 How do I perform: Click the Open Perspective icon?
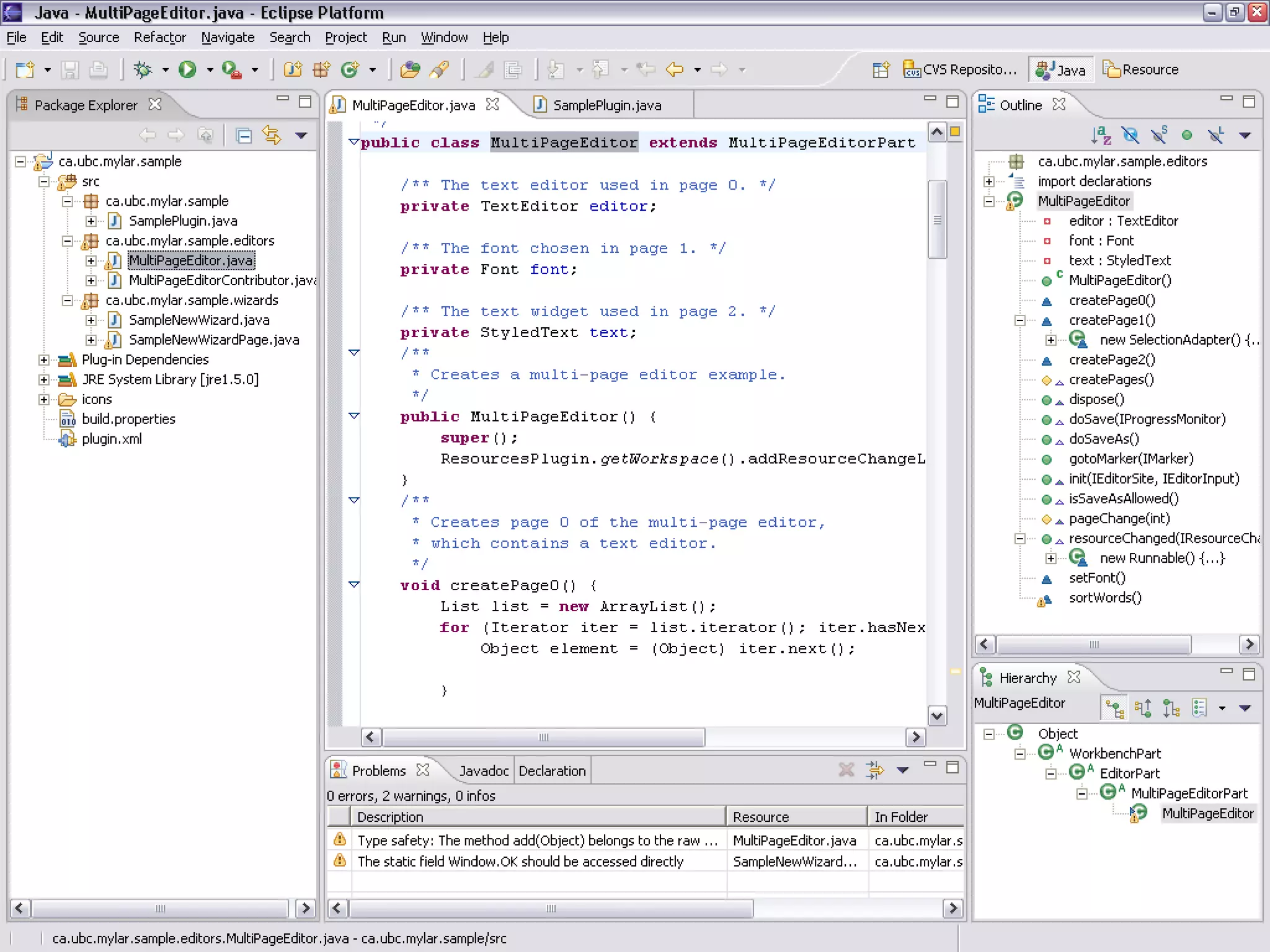[881, 69]
